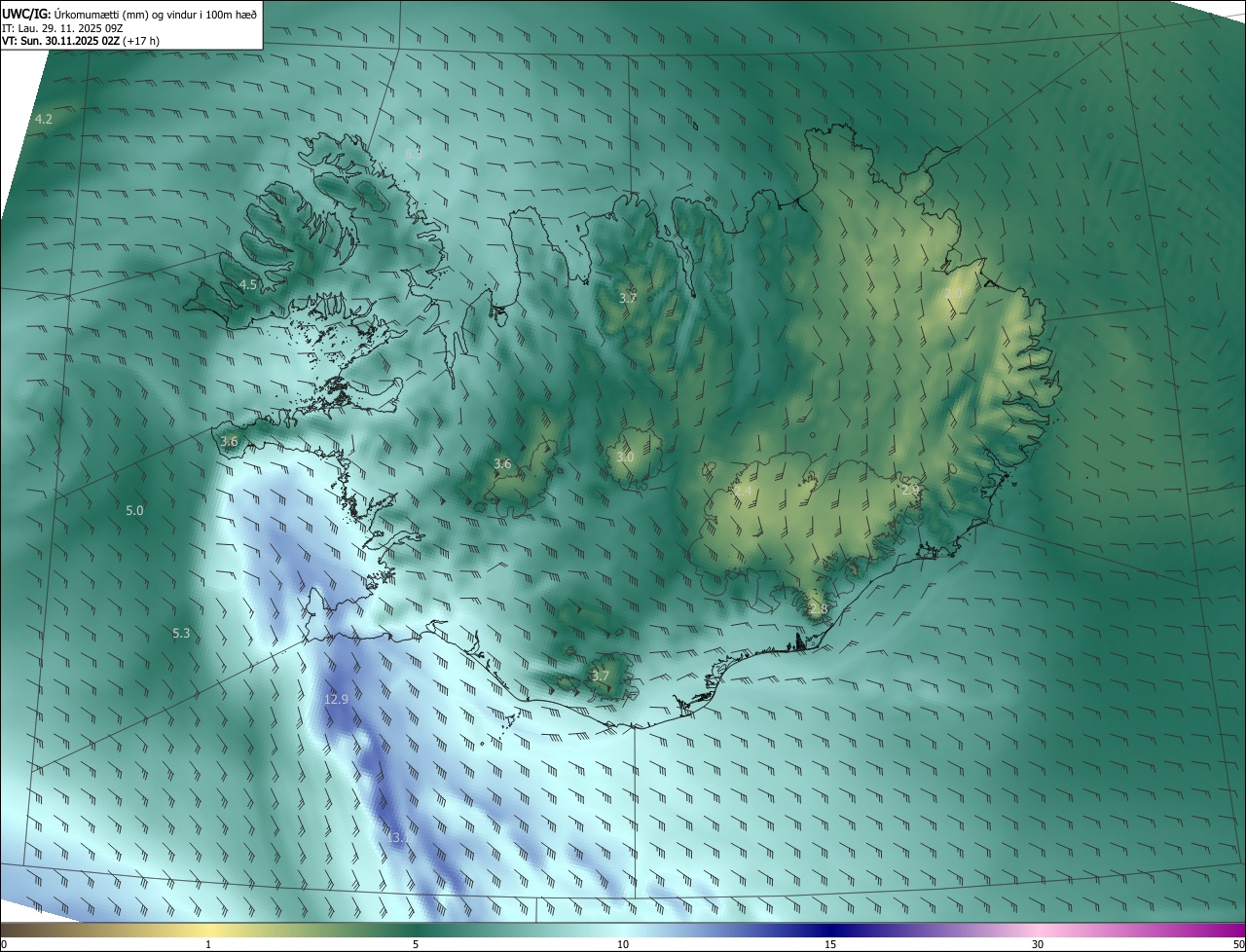Click the title 'Úrkomumætti (mm) og vindur í 100m hæð'

pos(156,13)
